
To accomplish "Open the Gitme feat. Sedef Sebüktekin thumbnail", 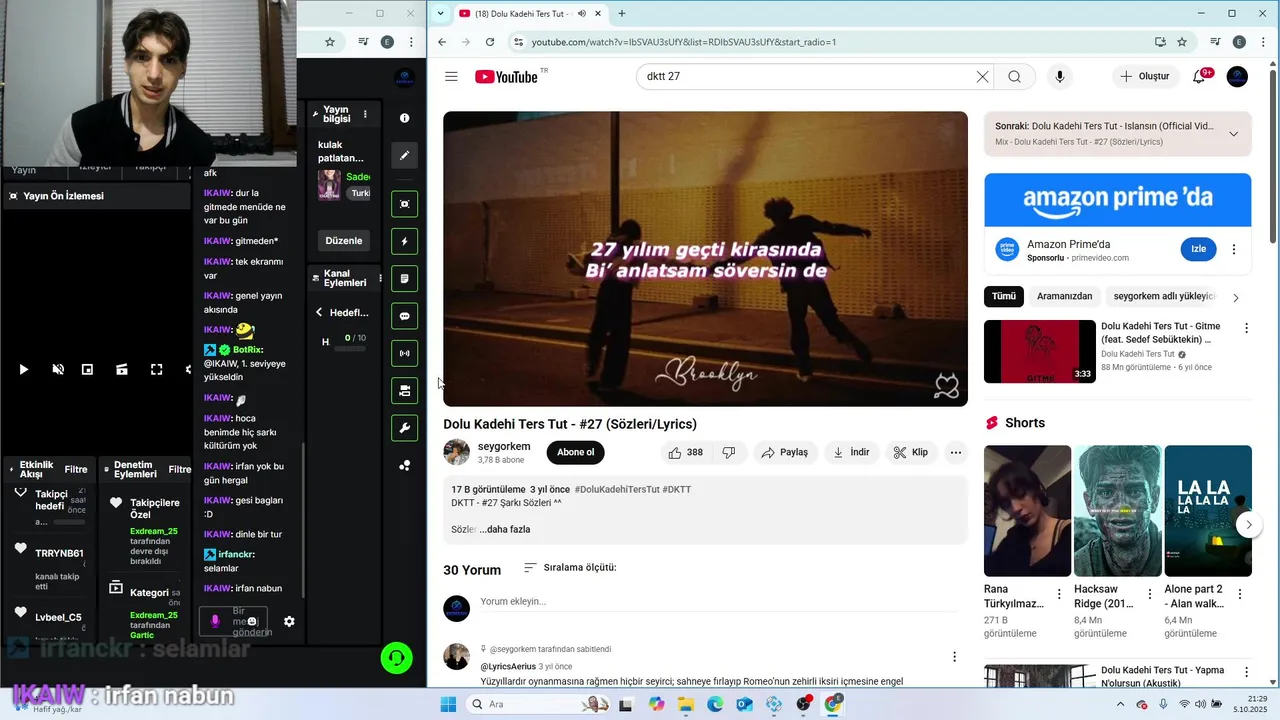I will [1040, 351].
